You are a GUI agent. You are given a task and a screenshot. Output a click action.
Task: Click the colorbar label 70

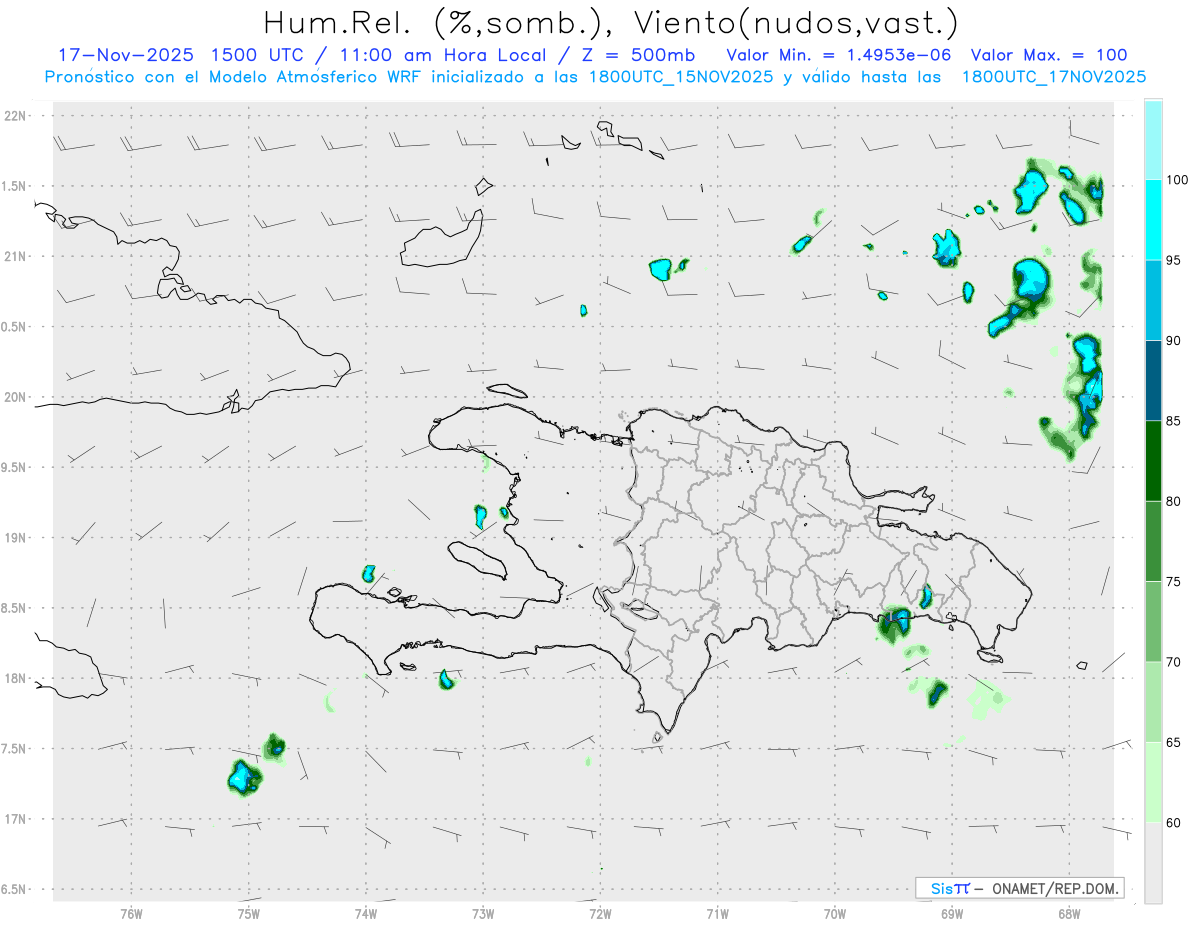(1174, 662)
